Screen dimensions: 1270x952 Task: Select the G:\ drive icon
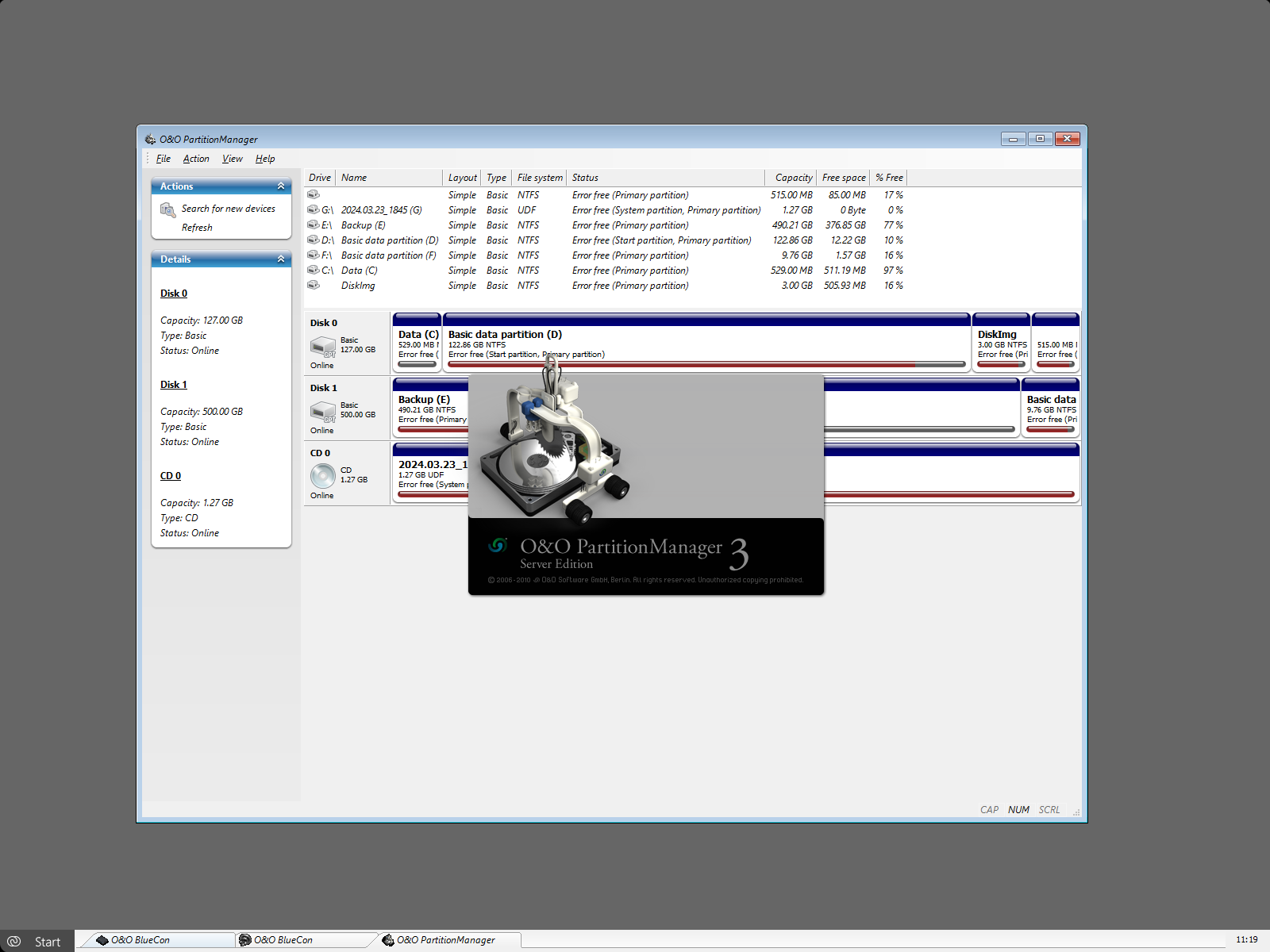click(x=314, y=209)
